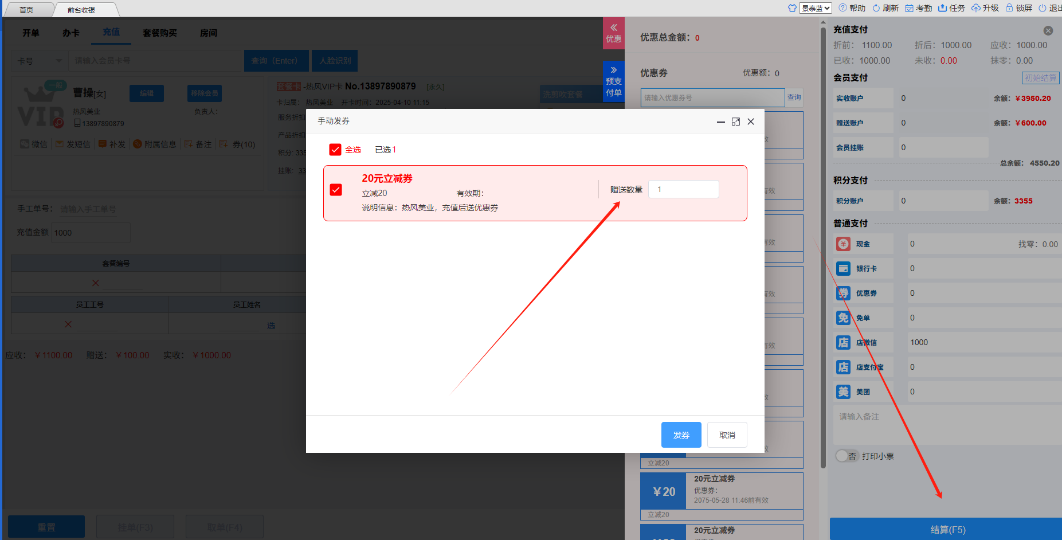This screenshot has width=1062, height=540.
Task: Toggle the 打印小票 print receipt switch
Action: (x=846, y=456)
